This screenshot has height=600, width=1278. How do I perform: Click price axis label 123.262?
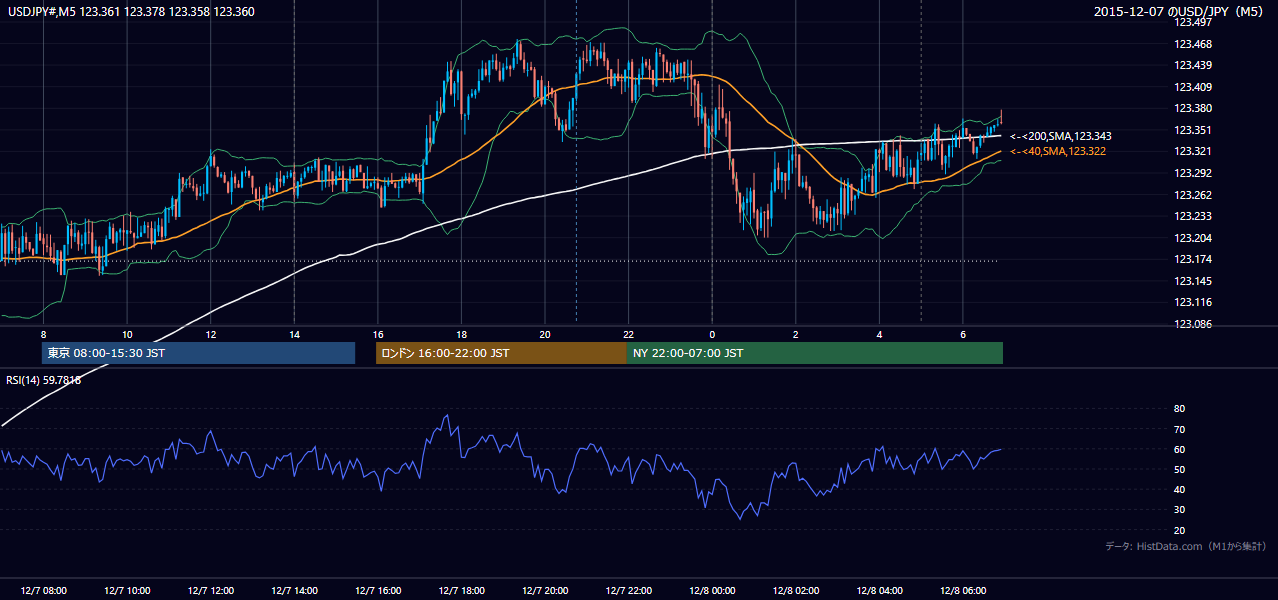pos(1192,195)
